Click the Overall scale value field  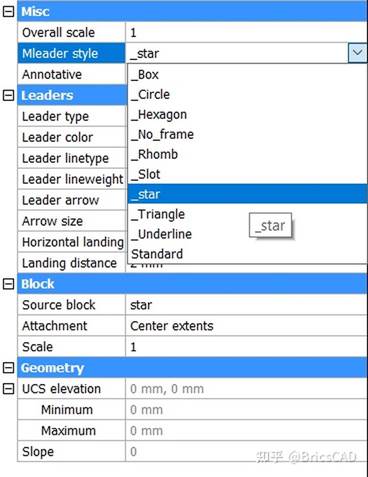246,33
